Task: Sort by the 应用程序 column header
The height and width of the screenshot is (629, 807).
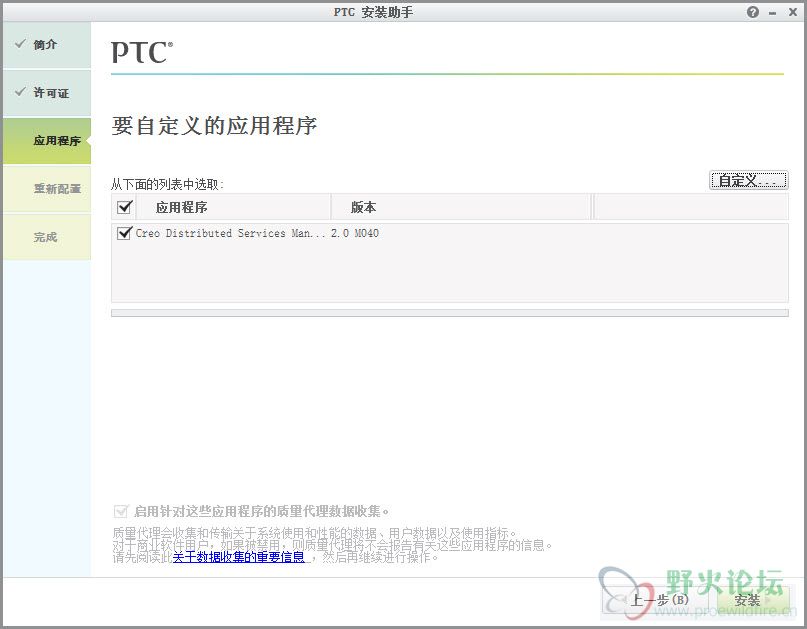Action: (233, 207)
